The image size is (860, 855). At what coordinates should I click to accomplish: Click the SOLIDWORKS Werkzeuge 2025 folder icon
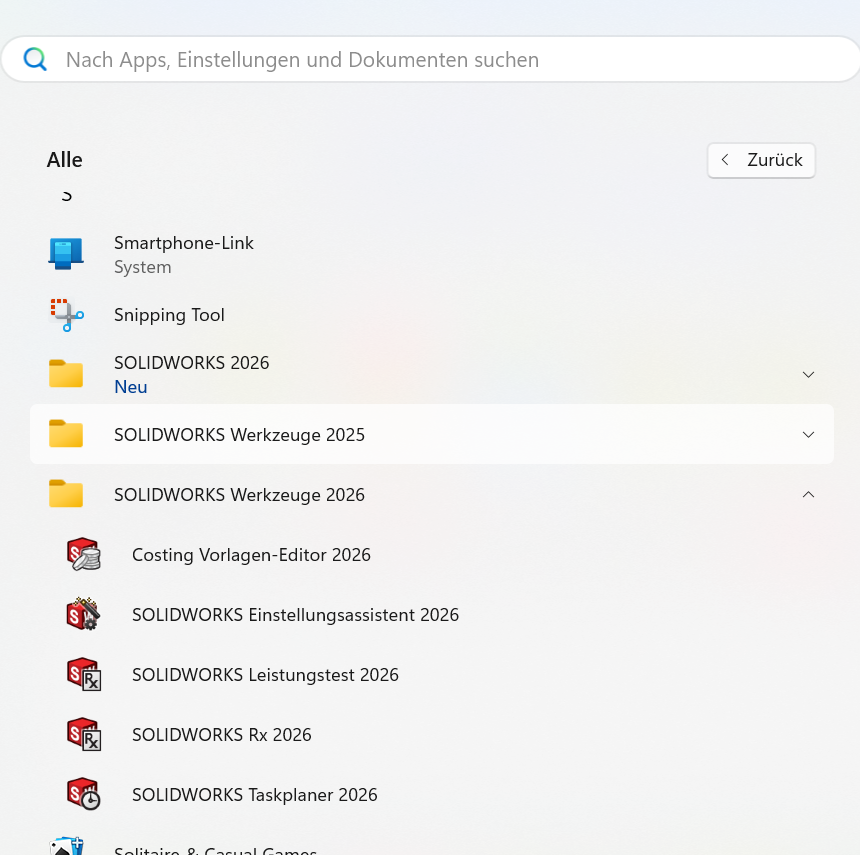pyautogui.click(x=66, y=434)
